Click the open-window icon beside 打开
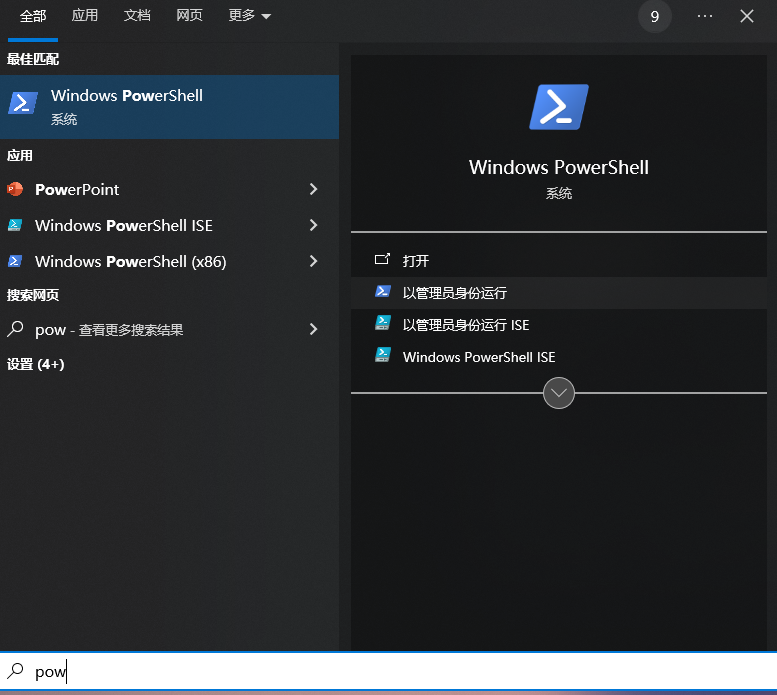 click(382, 259)
